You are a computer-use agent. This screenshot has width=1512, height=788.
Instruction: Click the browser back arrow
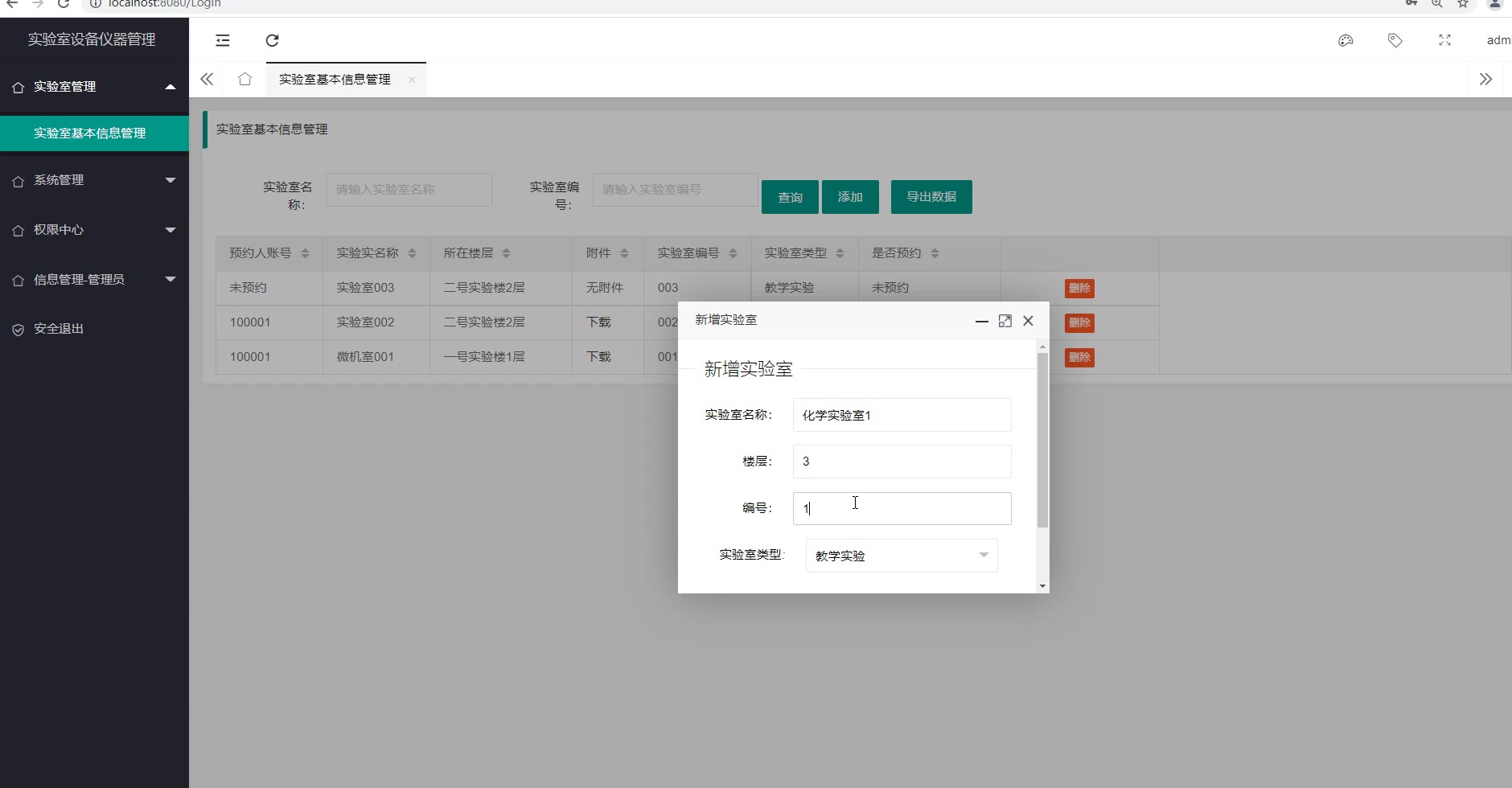click(12, 4)
